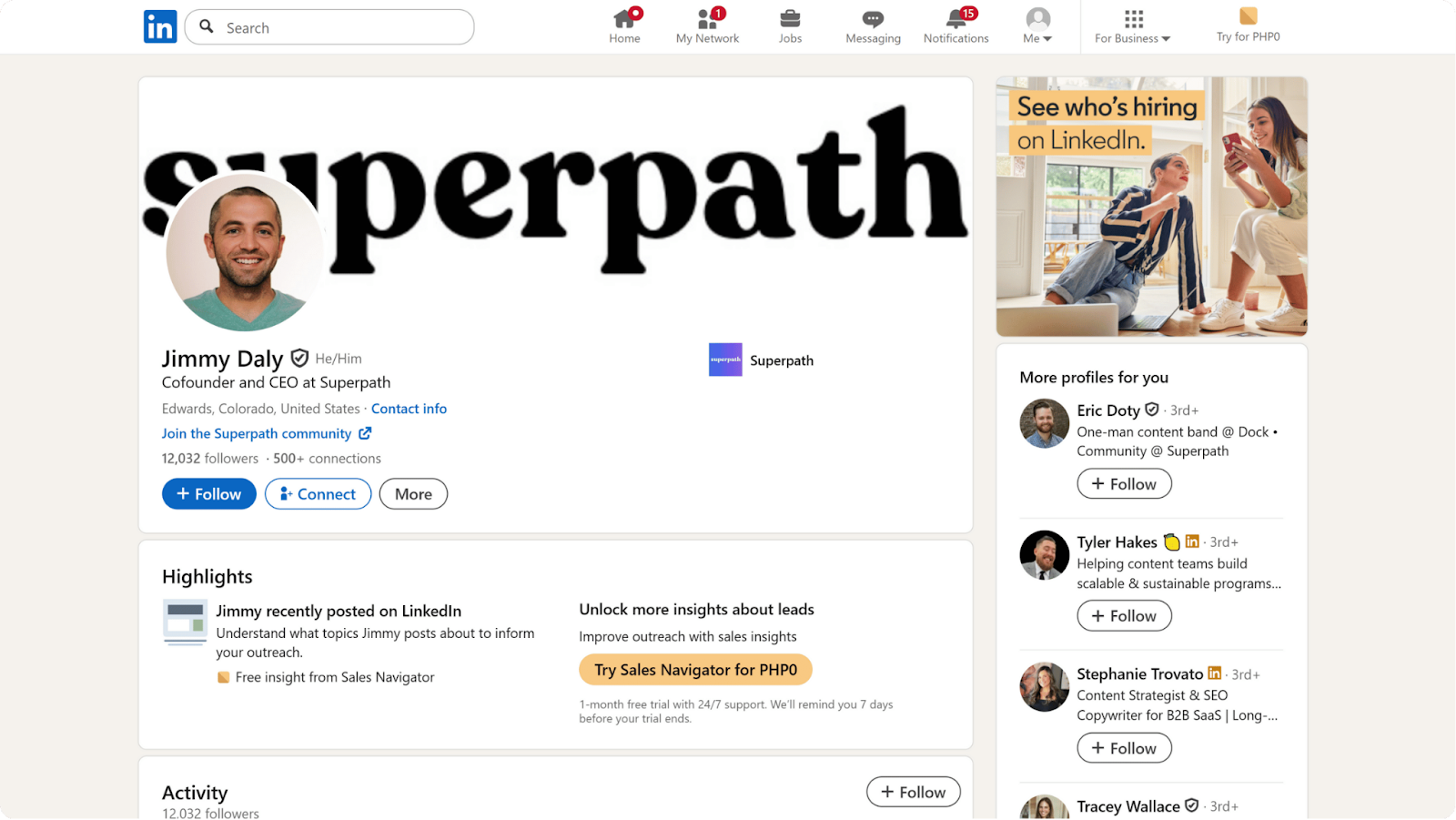This screenshot has height=820, width=1456.
Task: Open My Network icon
Action: coord(707,19)
